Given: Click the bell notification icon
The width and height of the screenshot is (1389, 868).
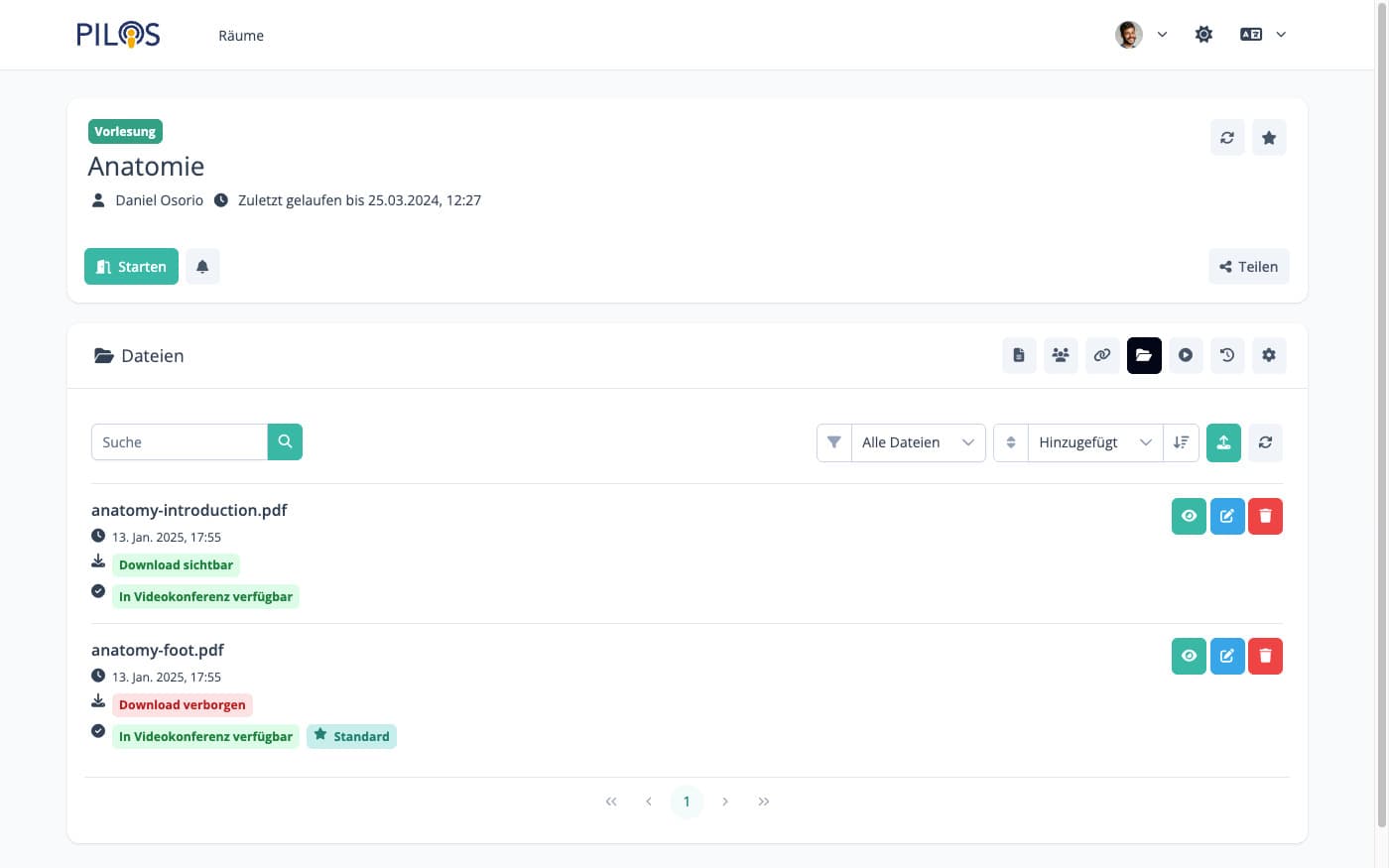Looking at the screenshot, I should pyautogui.click(x=202, y=267).
